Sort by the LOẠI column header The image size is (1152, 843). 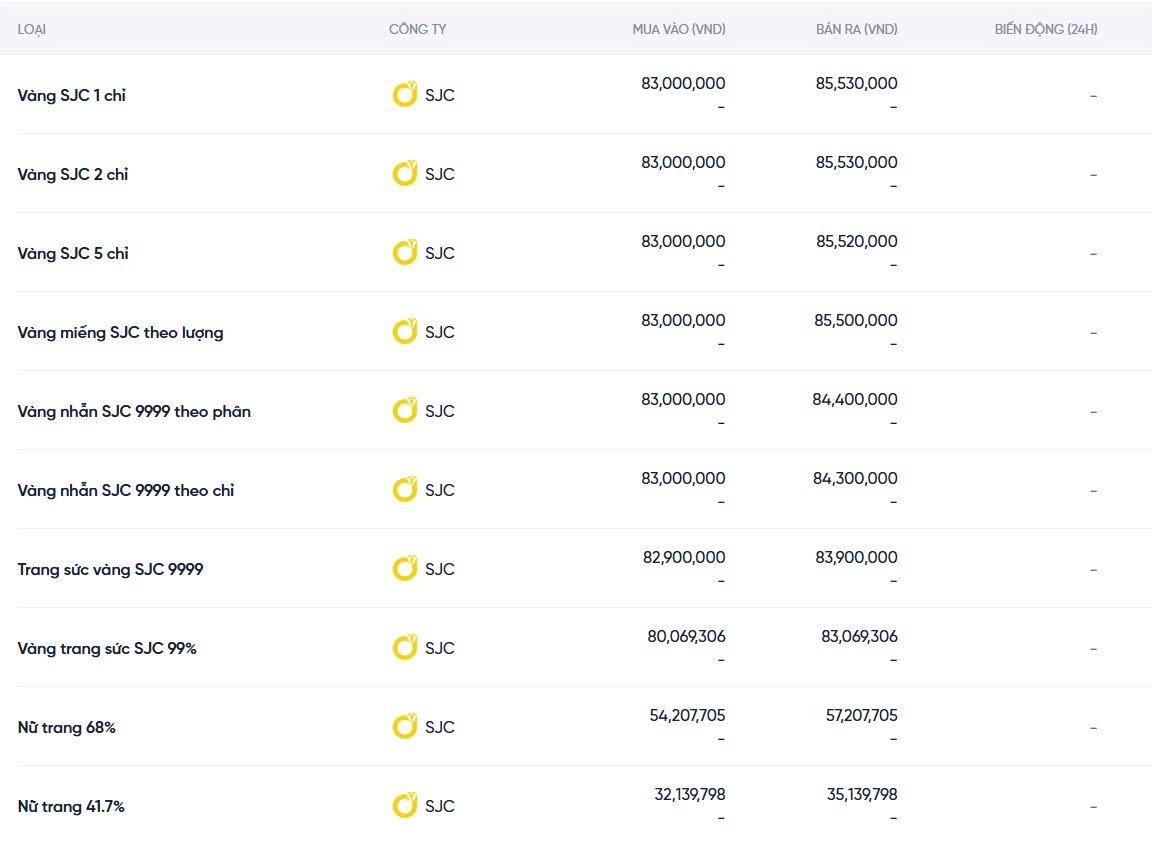click(x=32, y=29)
